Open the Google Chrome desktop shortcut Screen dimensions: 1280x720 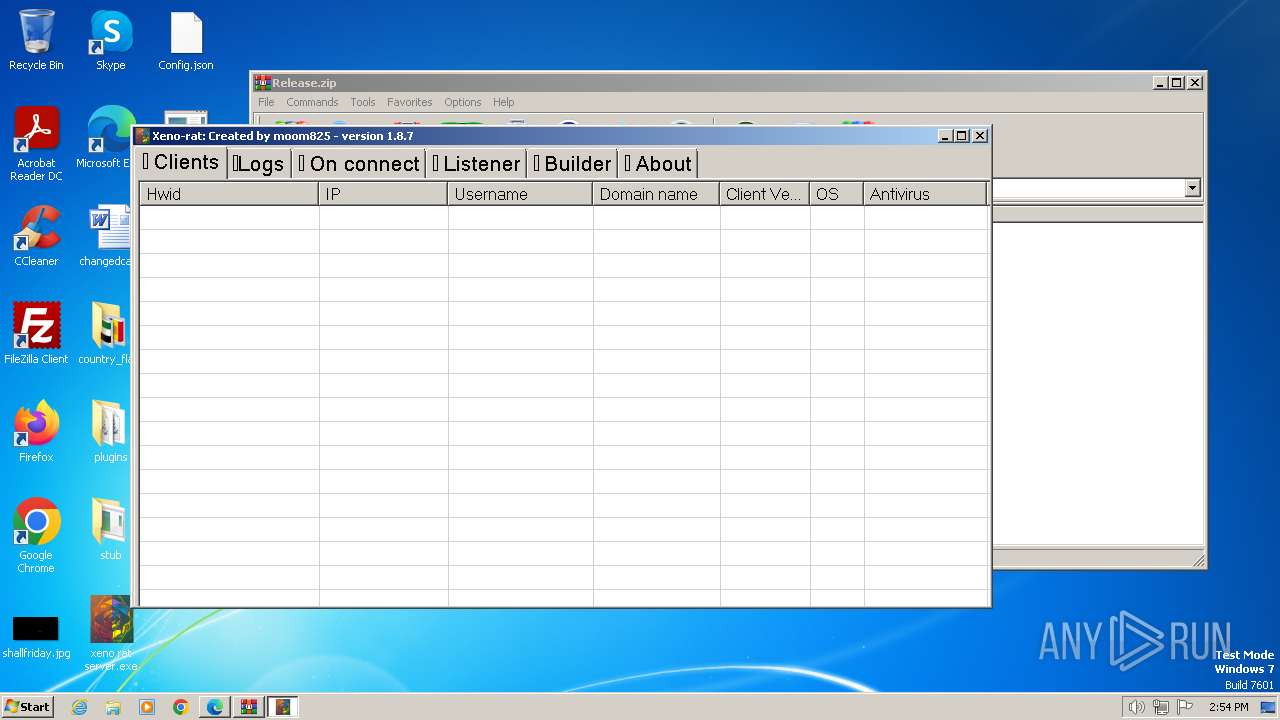(x=36, y=536)
